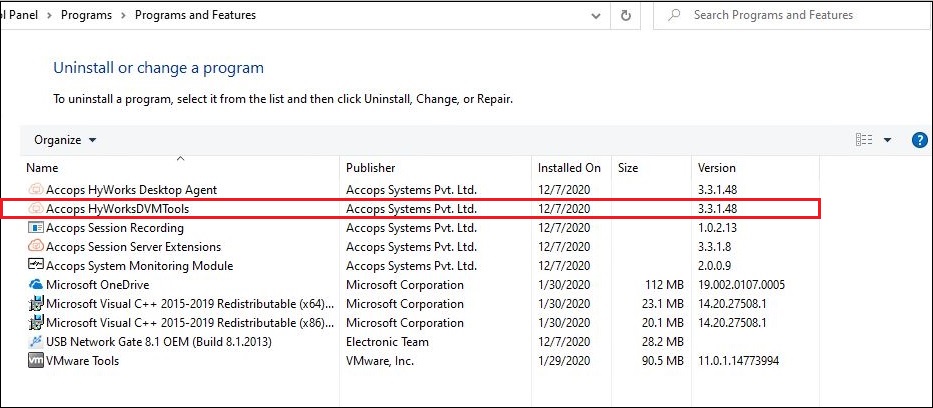Image resolution: width=933 pixels, height=408 pixels.
Task: Click the Microsoft OneDrive cloud icon
Action: click(x=36, y=285)
